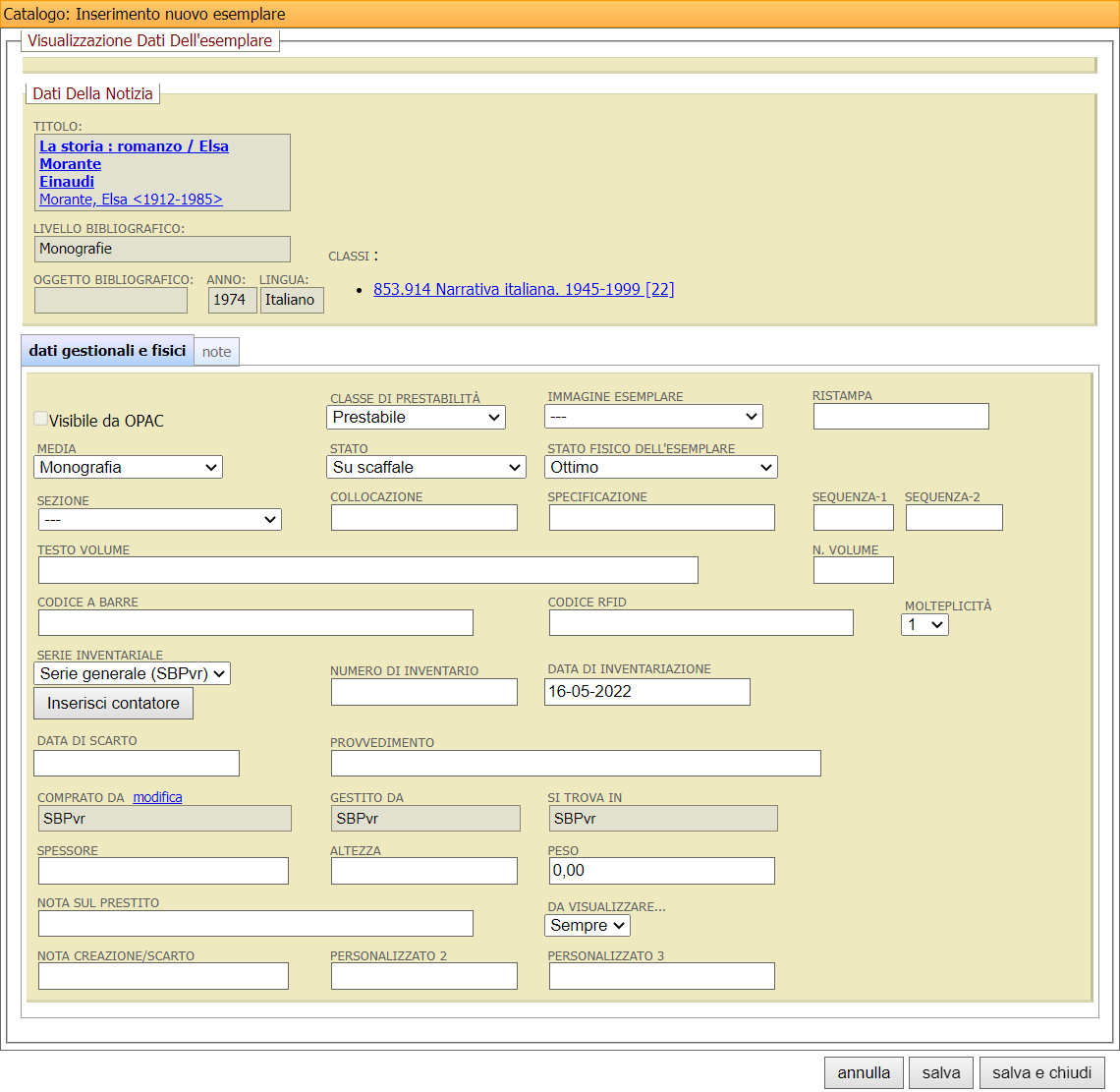
Task: Expand the Stato fisico dell'esemplare dropdown
Action: (660, 468)
